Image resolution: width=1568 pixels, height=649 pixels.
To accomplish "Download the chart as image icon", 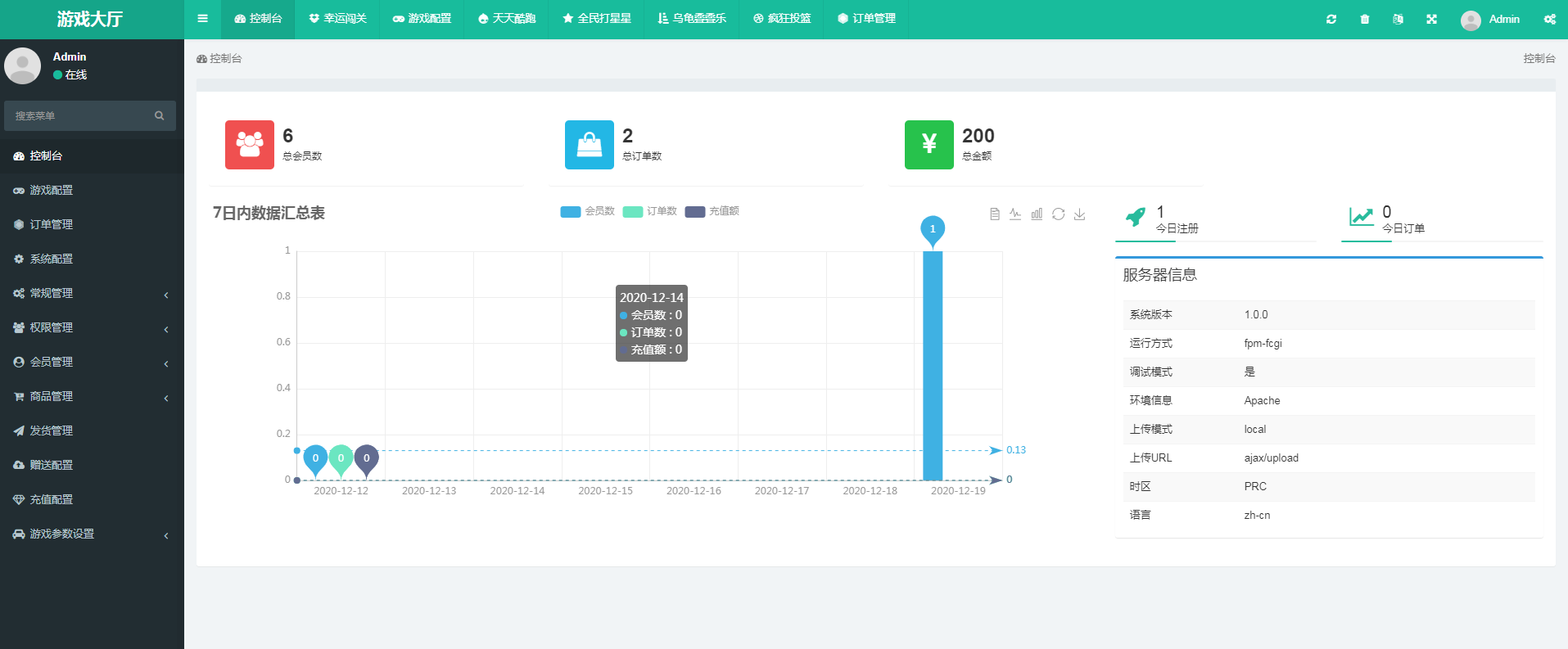I will (x=1080, y=214).
